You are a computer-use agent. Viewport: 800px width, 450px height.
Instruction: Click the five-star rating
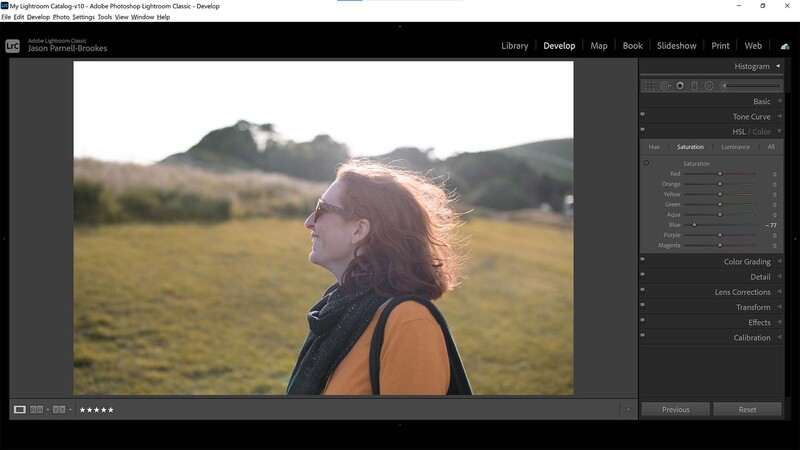pos(96,410)
